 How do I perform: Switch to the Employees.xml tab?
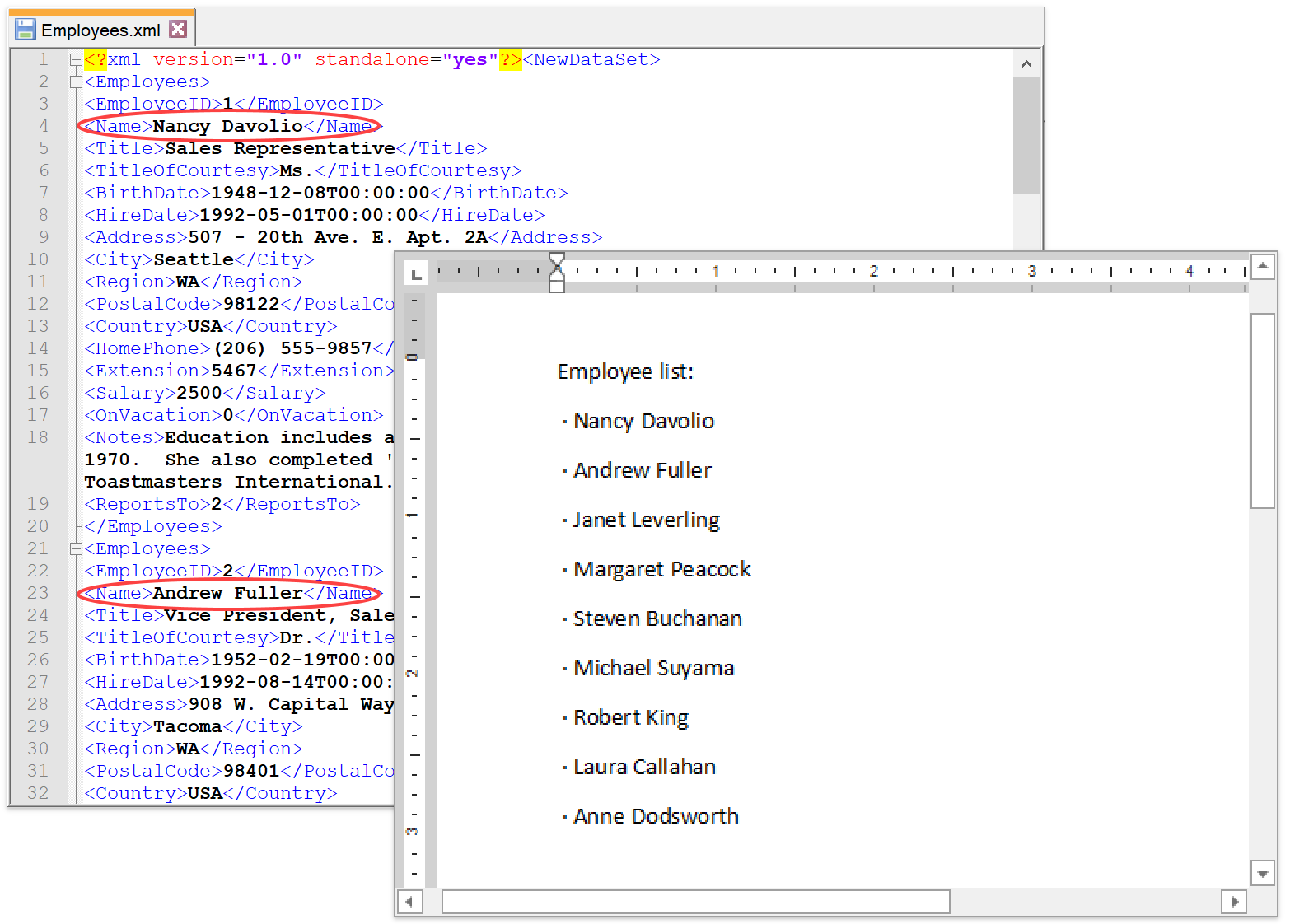100,30
